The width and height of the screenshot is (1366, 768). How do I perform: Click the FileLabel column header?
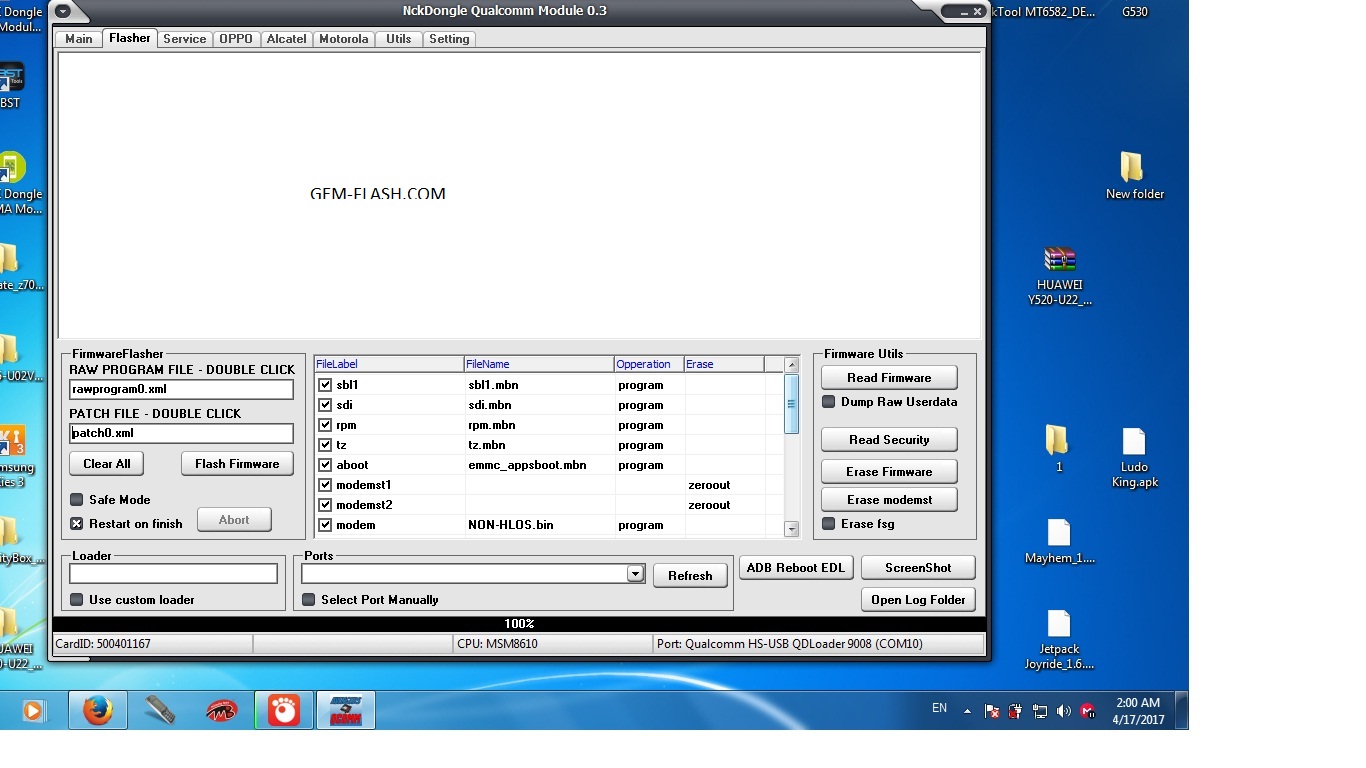389,364
